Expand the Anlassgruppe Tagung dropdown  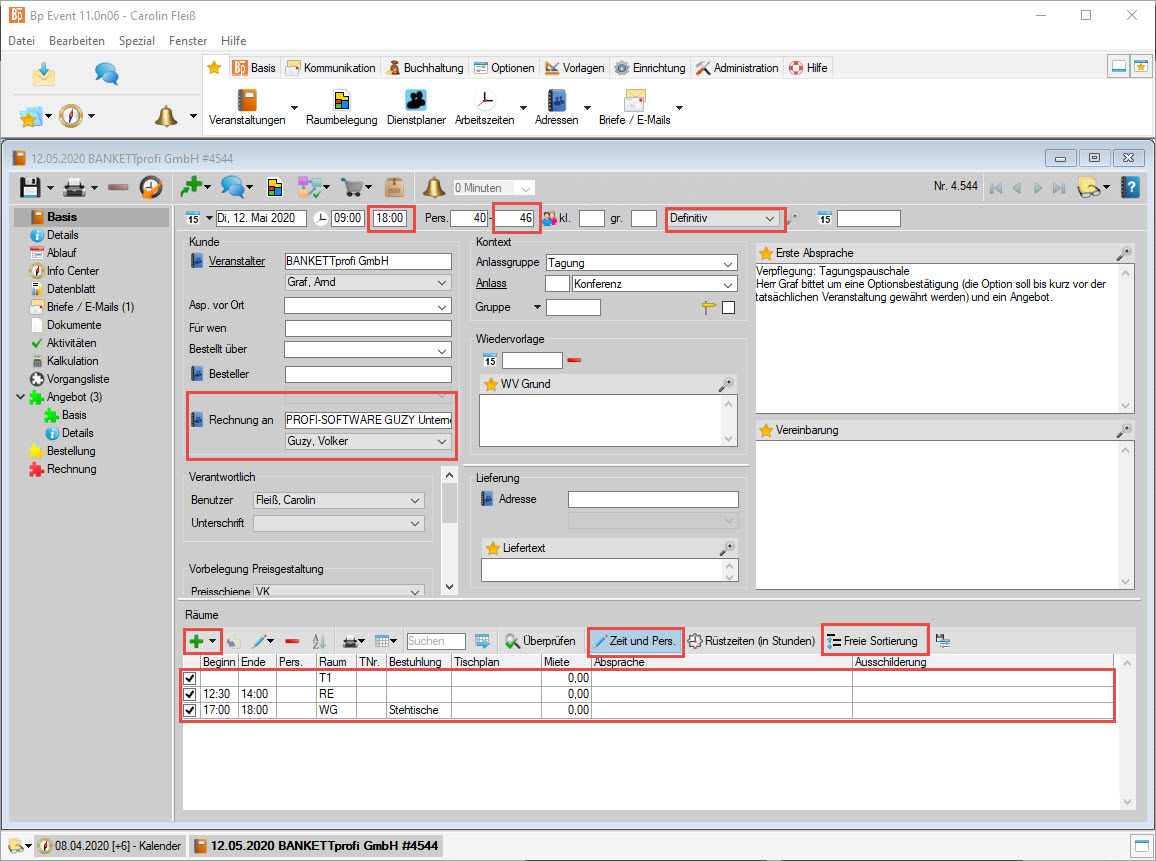728,263
